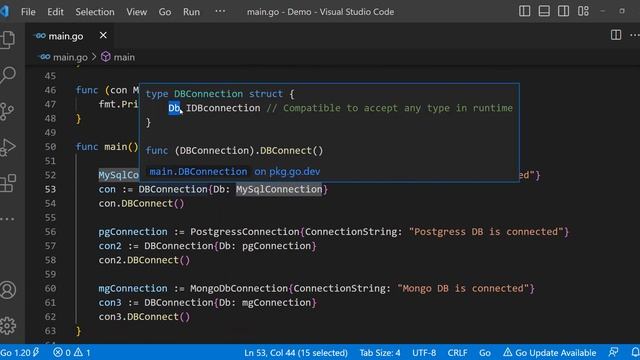
Task: Select Go language mode in status bar
Action: point(485,352)
